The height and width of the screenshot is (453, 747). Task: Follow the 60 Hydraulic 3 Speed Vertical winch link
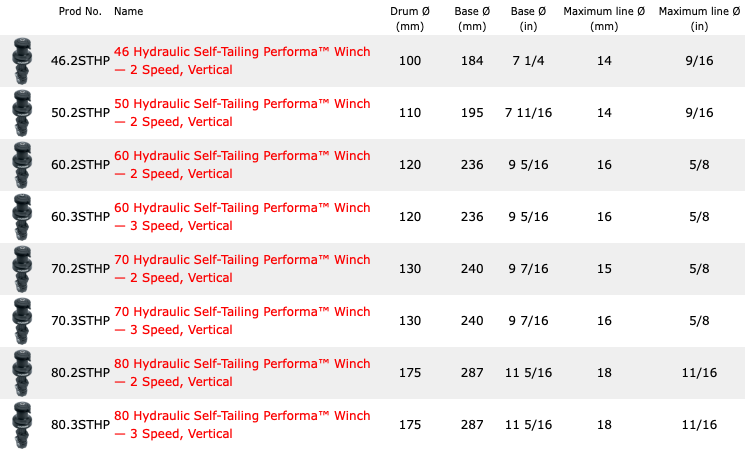pos(242,216)
